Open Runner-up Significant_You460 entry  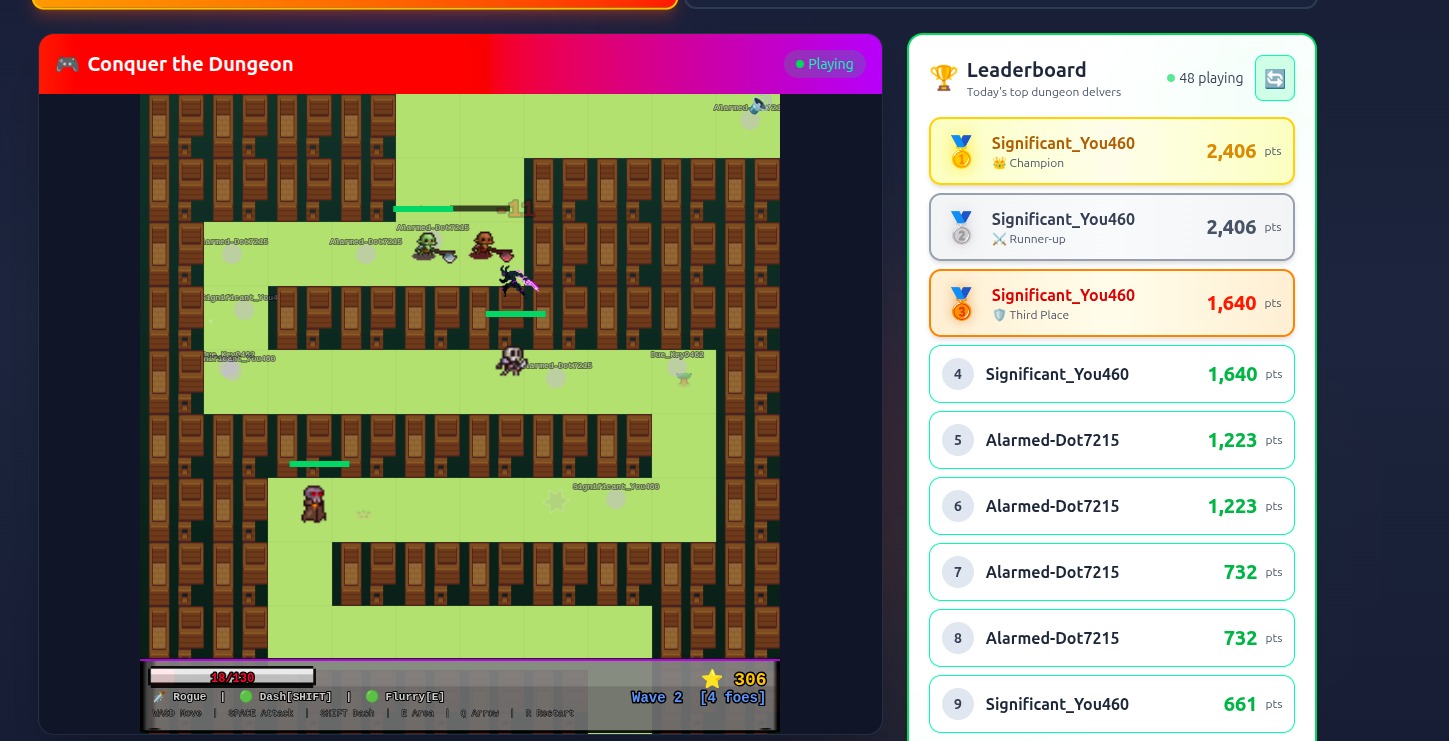(1112, 228)
